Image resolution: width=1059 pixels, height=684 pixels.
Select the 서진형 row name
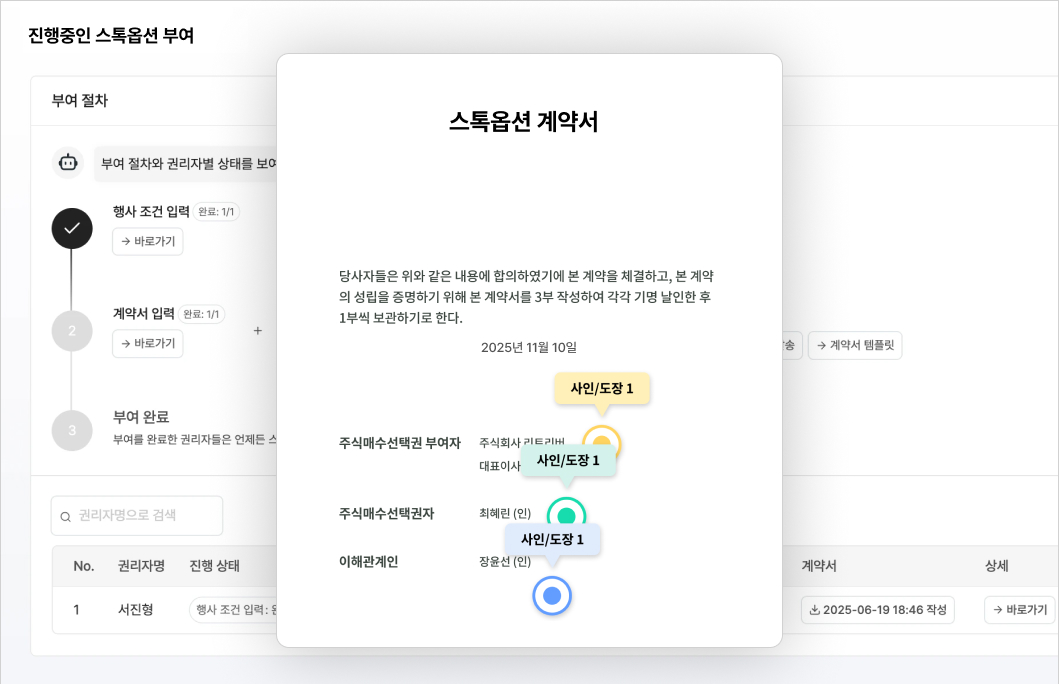point(135,610)
